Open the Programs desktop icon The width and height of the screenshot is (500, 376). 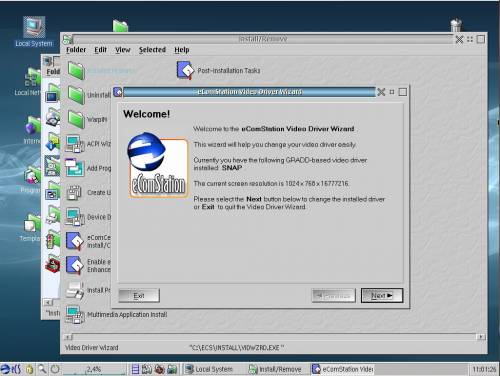coord(33,175)
